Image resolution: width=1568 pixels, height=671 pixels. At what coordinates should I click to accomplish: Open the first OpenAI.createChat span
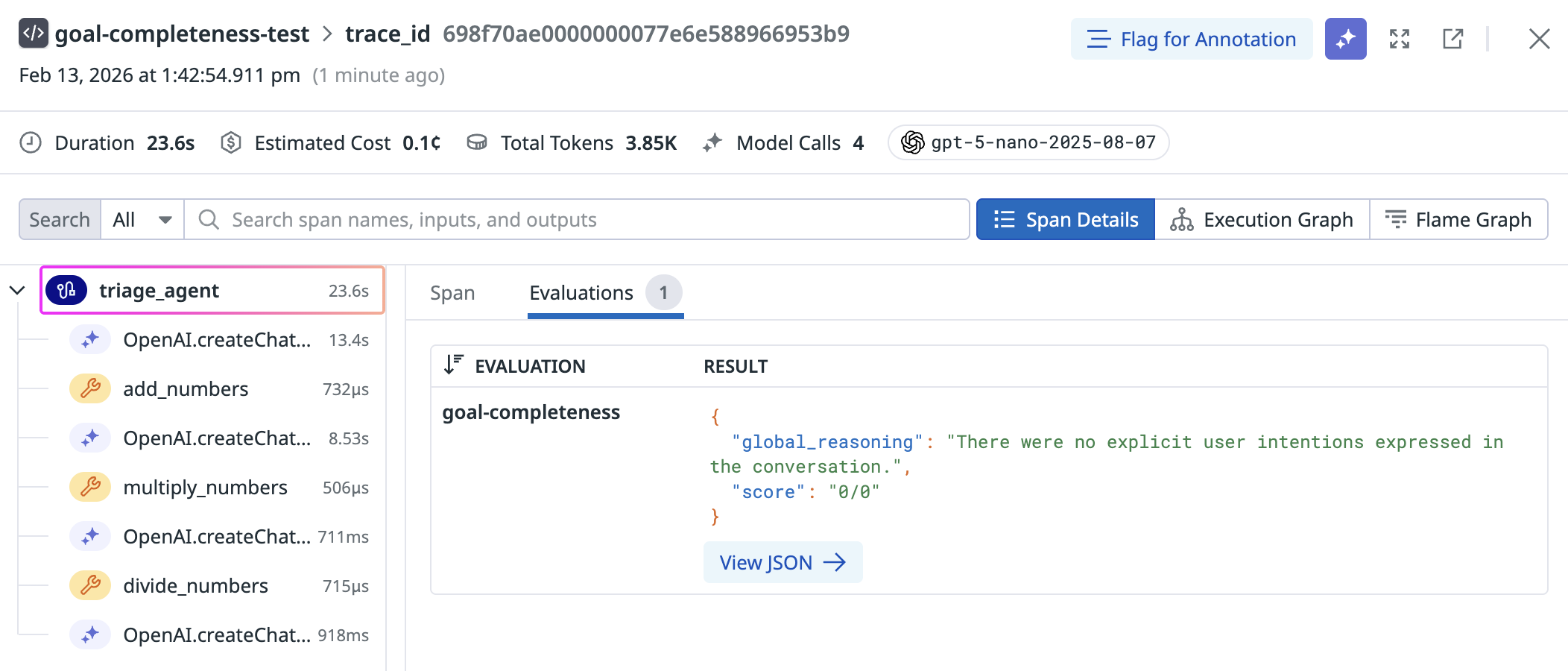point(216,340)
